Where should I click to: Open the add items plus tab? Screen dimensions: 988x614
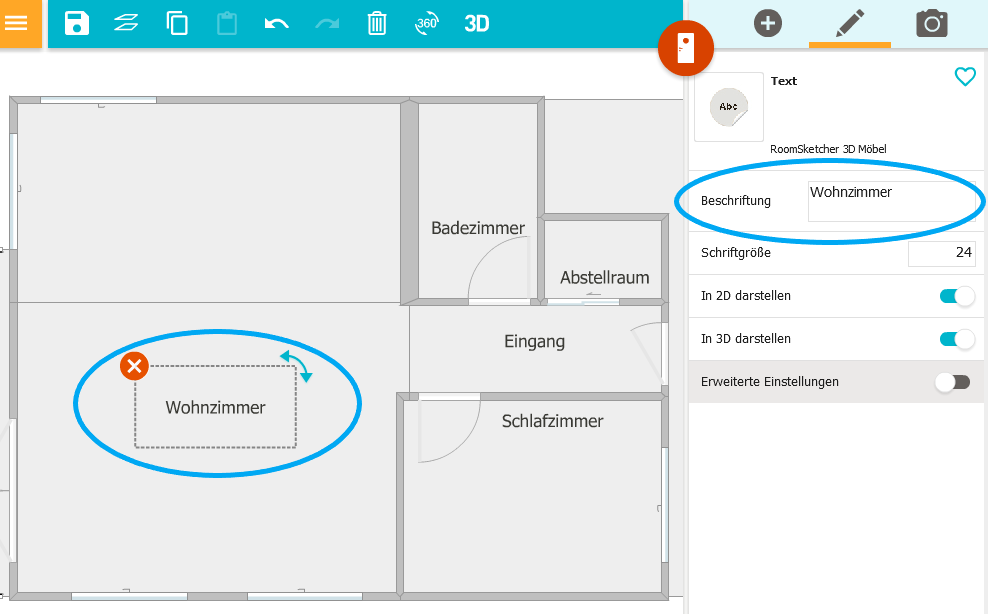click(767, 23)
